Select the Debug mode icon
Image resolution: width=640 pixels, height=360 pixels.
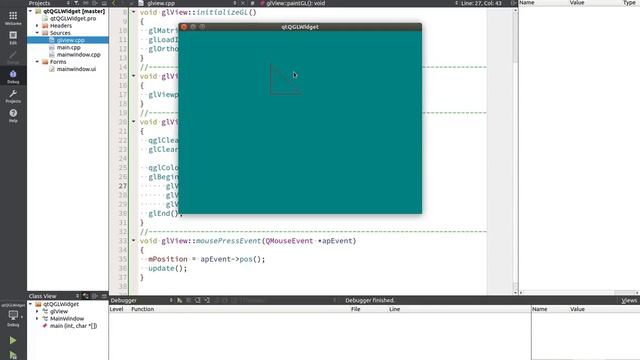pyautogui.click(x=13, y=76)
